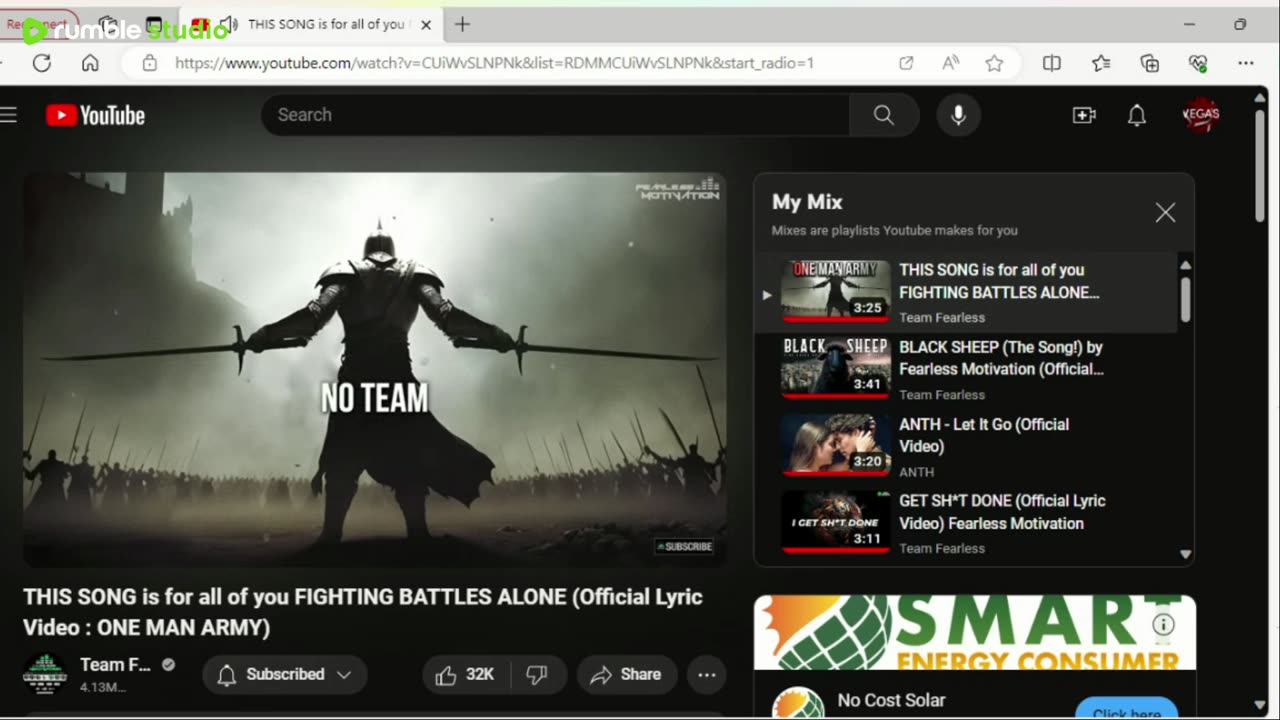This screenshot has height=720, width=1280.
Task: Open the Subscribed notification dropdown
Action: coord(285,675)
